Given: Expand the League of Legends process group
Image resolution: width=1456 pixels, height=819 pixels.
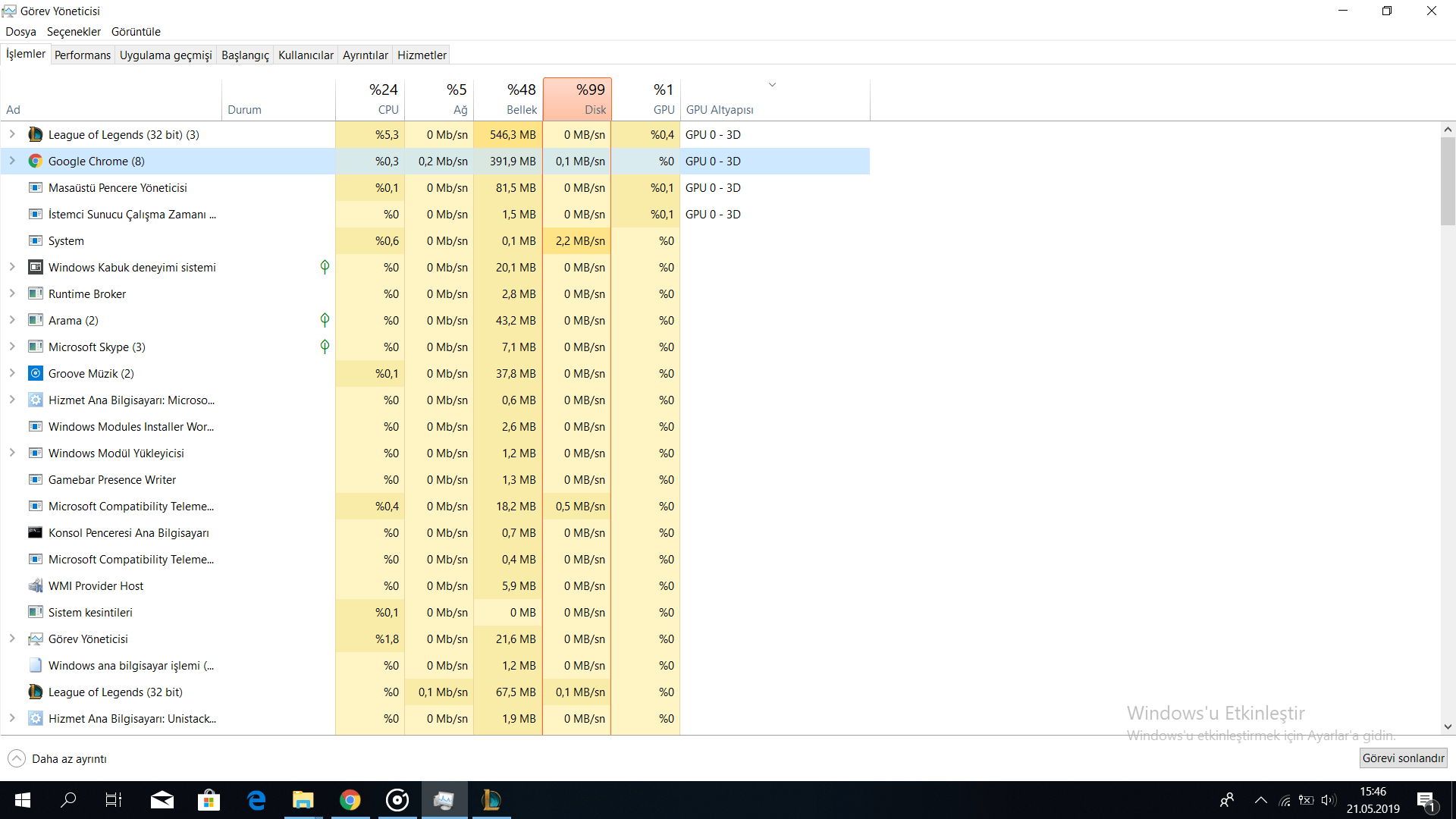Looking at the screenshot, I should [x=12, y=135].
